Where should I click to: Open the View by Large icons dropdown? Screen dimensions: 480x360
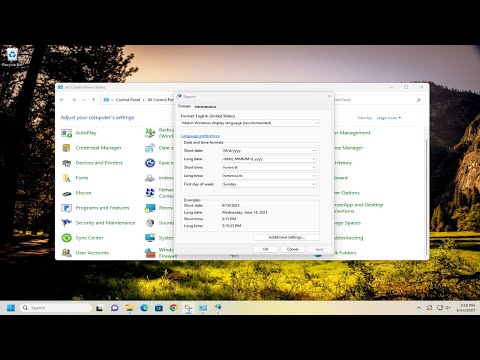(x=389, y=118)
